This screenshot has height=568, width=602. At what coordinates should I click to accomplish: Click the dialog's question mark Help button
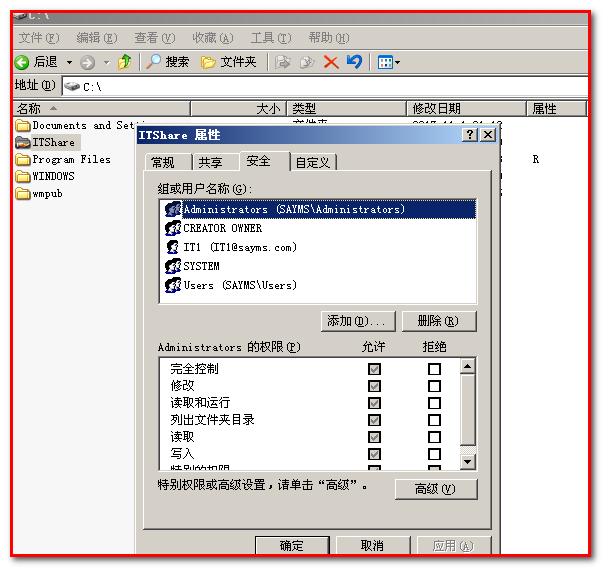[x=470, y=135]
